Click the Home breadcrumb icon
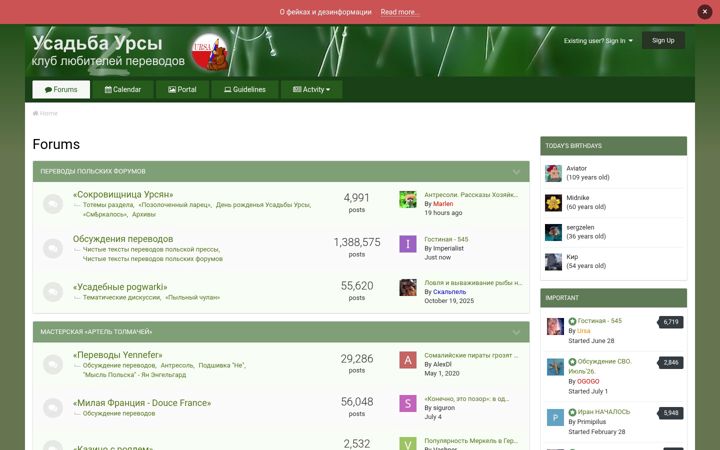Viewport: 720px width, 450px height. [x=35, y=113]
